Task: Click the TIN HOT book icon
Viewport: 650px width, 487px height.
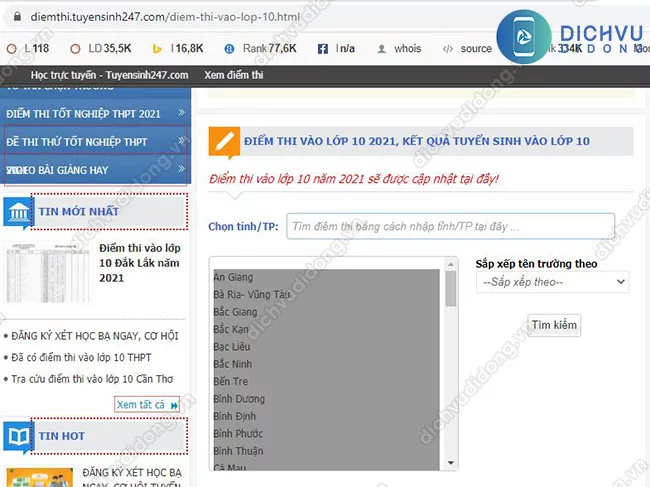Action: point(18,436)
